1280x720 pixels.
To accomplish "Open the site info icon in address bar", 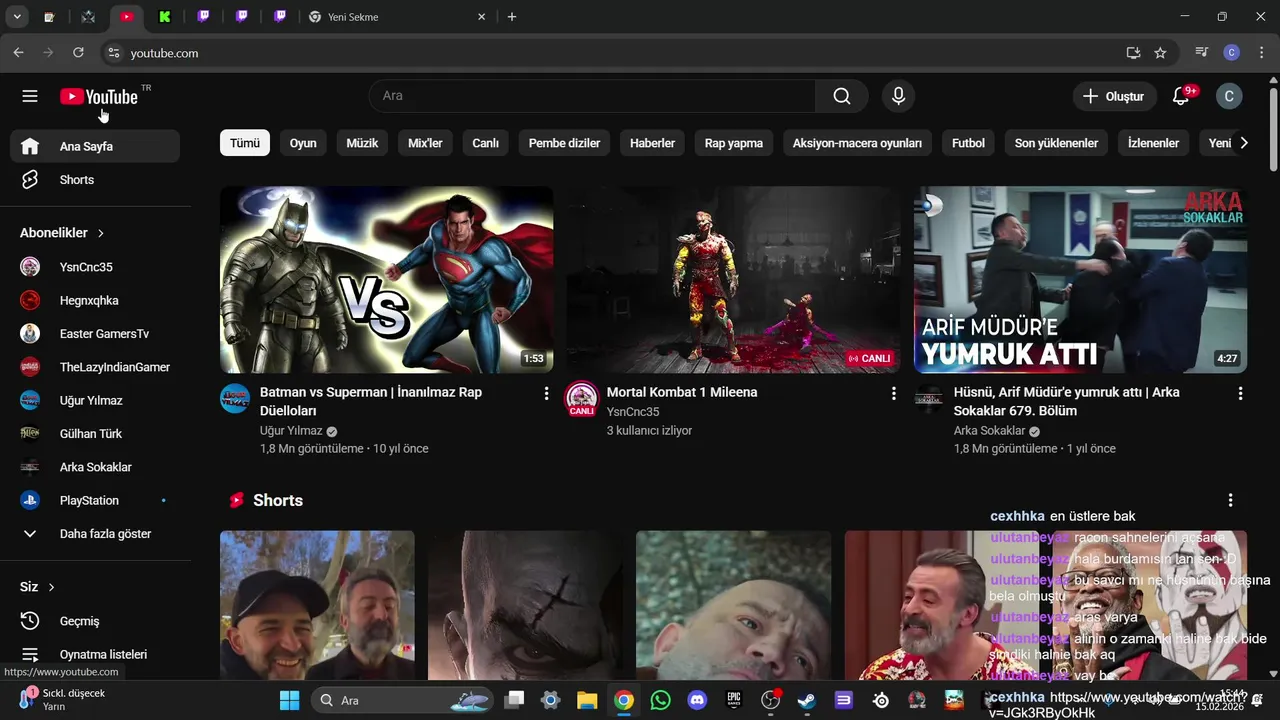I will 113,53.
